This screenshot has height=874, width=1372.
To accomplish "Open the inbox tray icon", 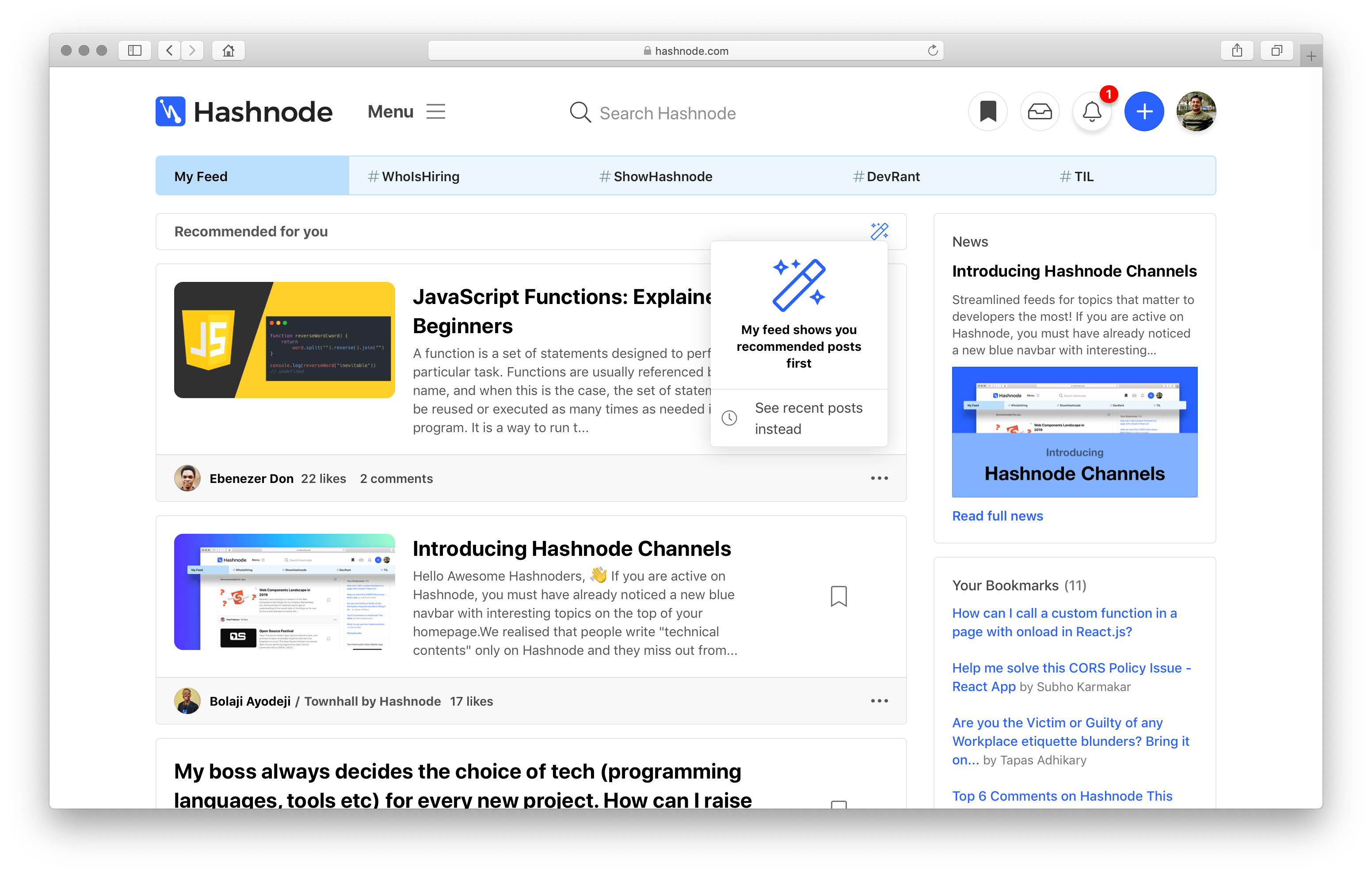I will pos(1039,112).
